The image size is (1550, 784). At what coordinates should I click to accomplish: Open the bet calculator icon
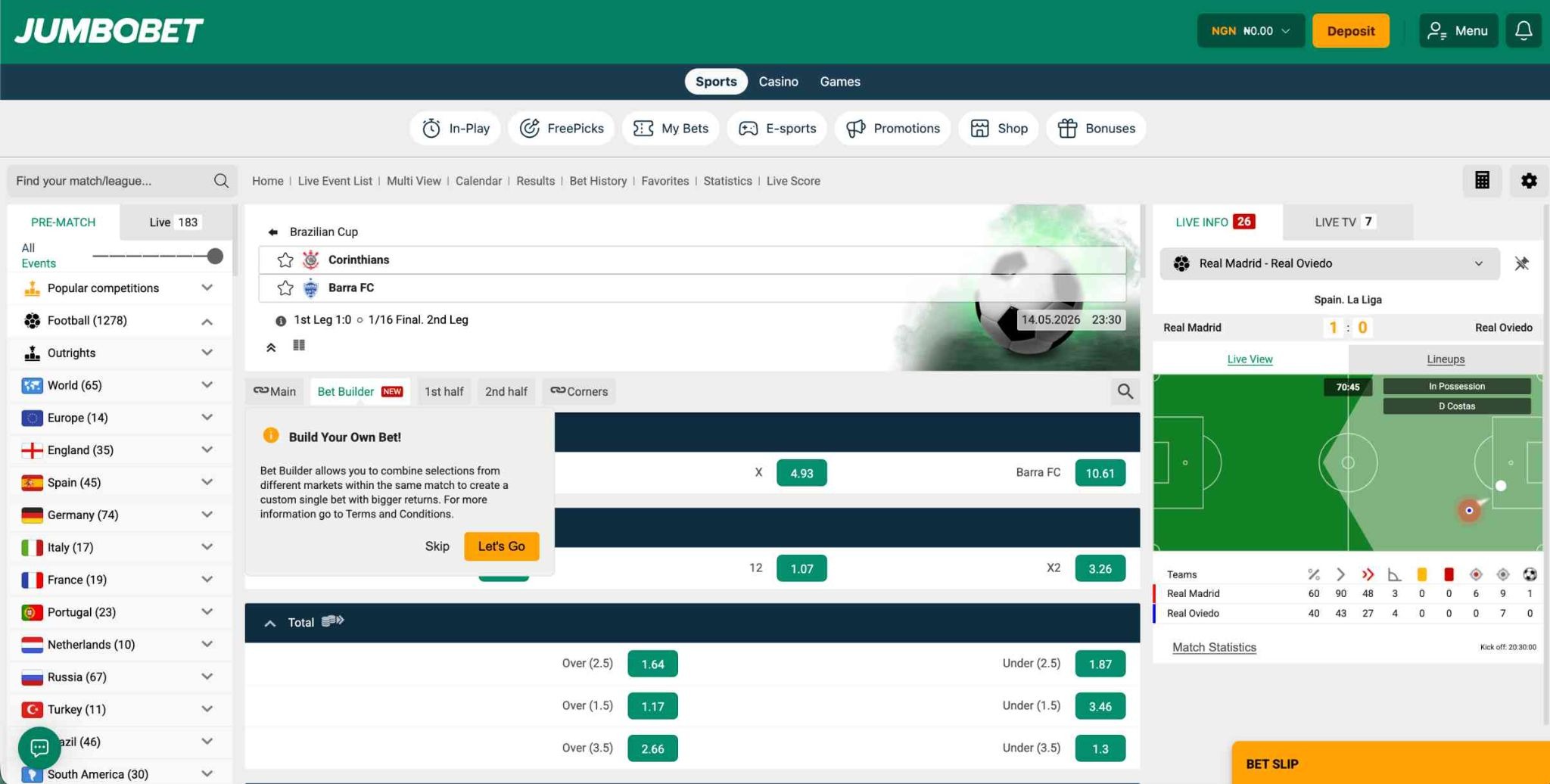point(1482,180)
